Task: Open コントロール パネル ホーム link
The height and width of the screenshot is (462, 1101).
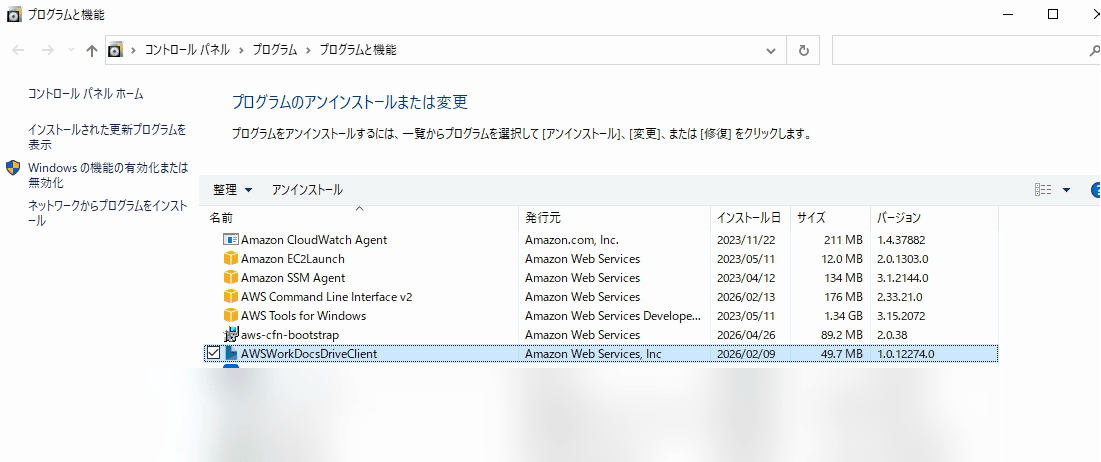Action: coord(86,94)
